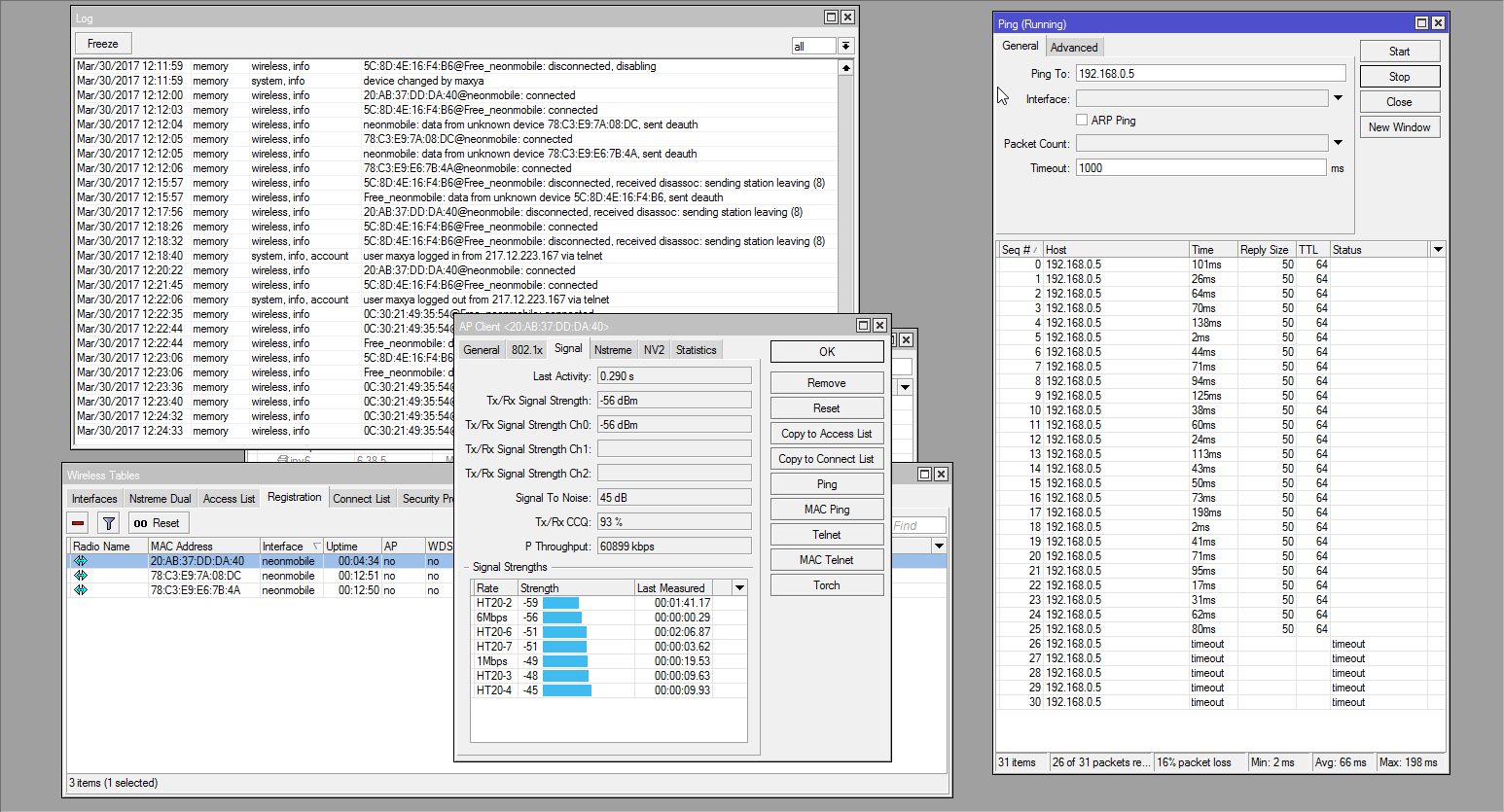Select ping row with 198ms time
Screen dimensions: 1504x812
(x=1221, y=512)
